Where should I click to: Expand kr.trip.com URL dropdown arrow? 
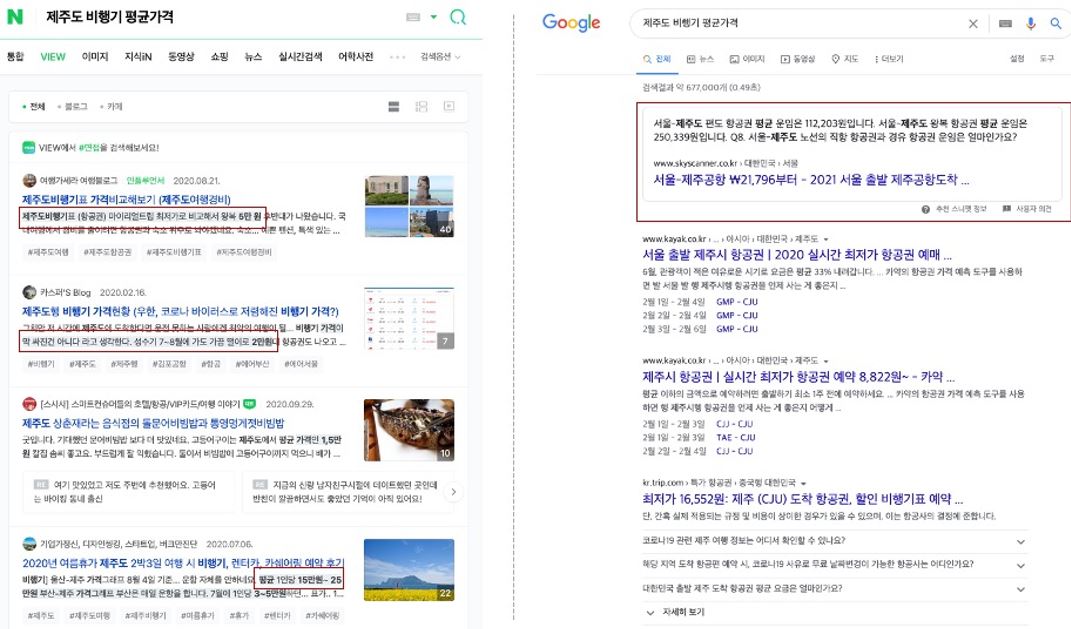point(803,483)
